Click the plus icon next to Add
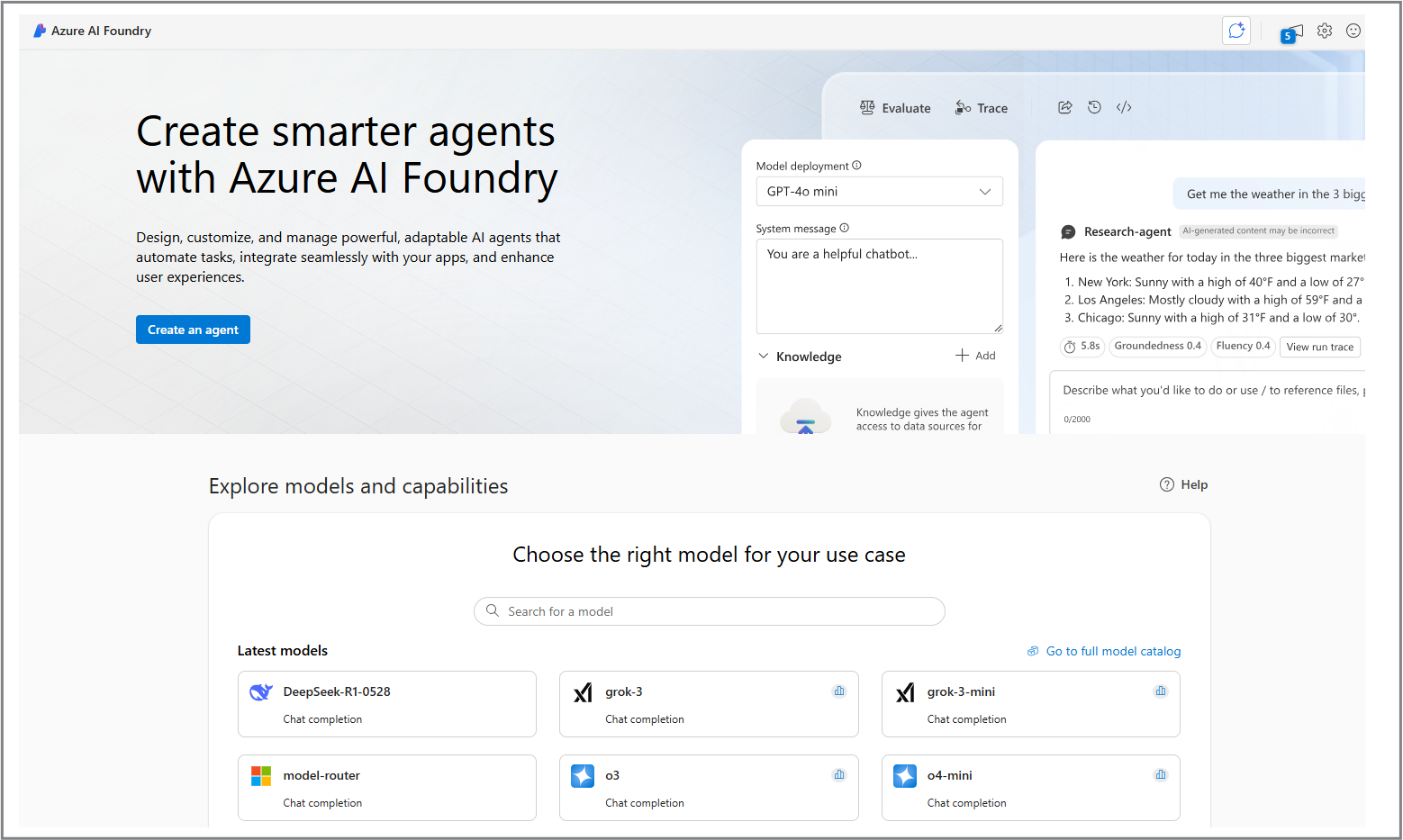This screenshot has width=1403, height=840. coord(963,356)
